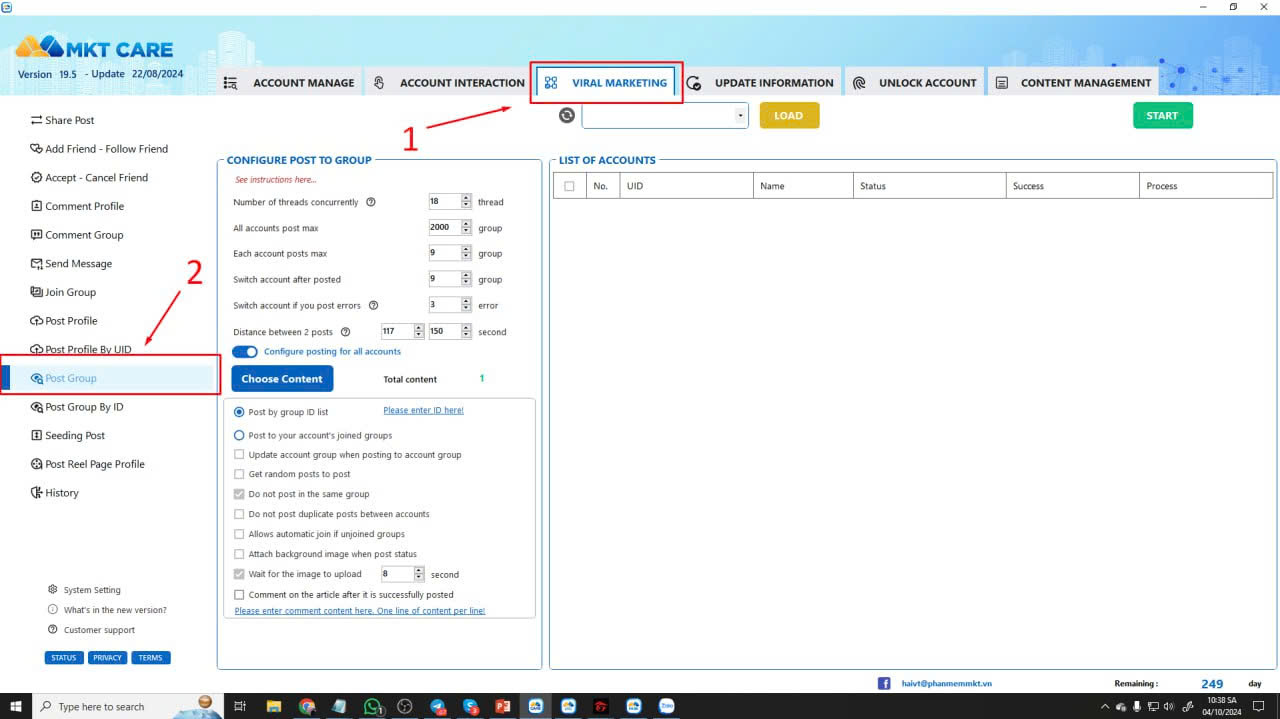Screen dimensions: 1280x719
Task: Open the Join Group feature
Action: click(x=69, y=291)
